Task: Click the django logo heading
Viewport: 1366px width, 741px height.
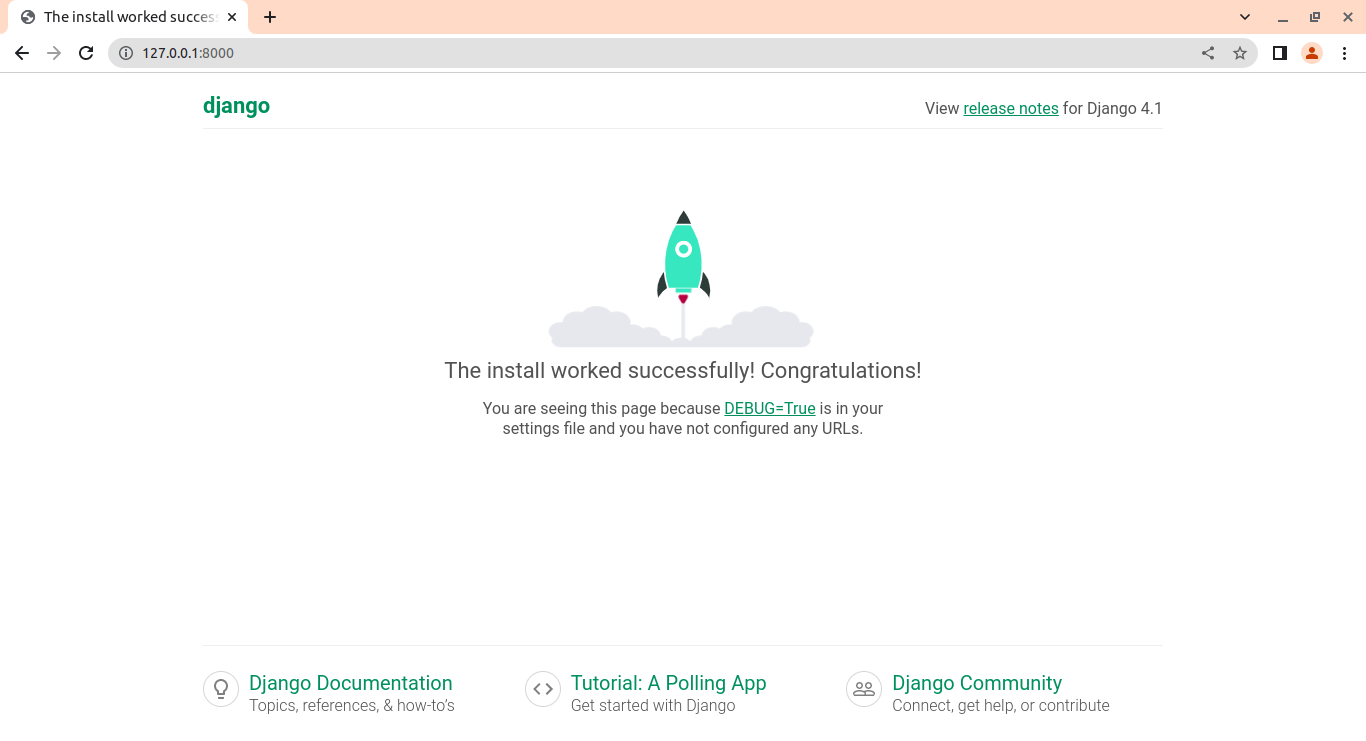Action: (236, 106)
